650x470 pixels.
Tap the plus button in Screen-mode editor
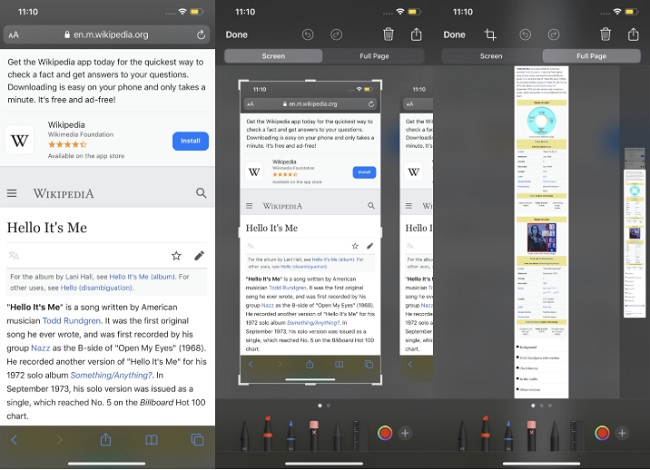coord(405,433)
